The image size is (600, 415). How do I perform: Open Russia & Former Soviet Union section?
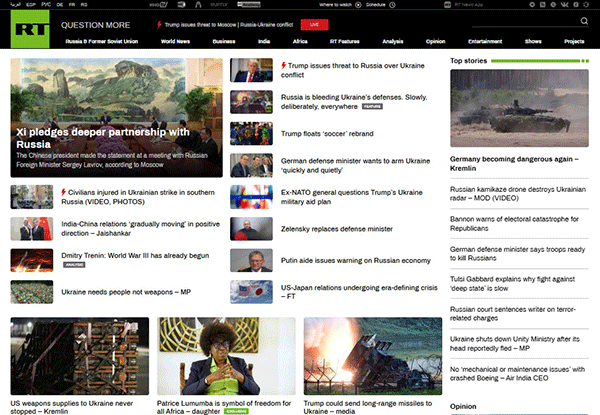tap(101, 41)
